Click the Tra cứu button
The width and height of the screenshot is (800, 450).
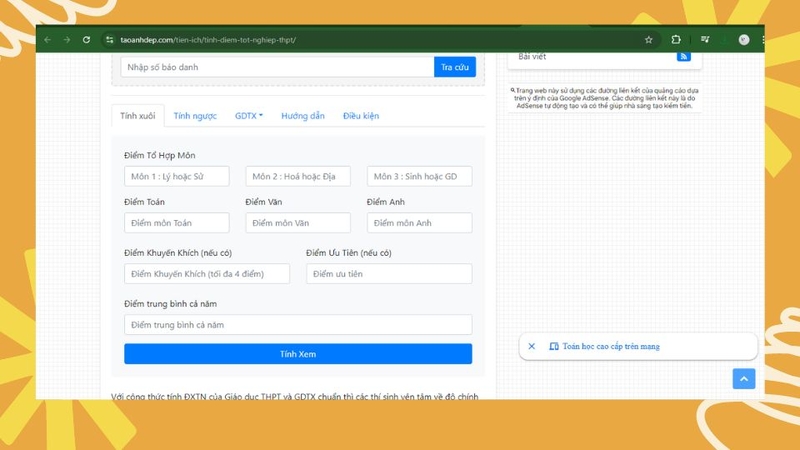point(455,67)
